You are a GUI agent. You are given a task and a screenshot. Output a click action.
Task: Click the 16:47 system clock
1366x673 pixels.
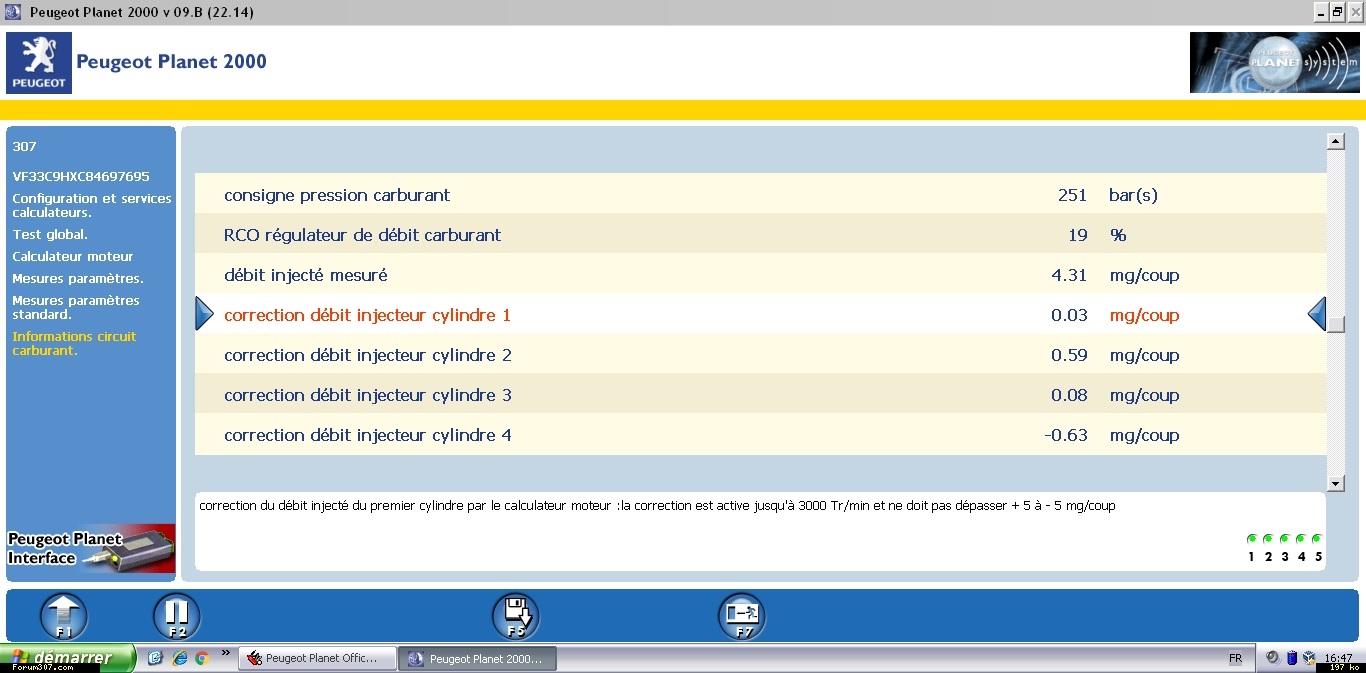pyautogui.click(x=1338, y=658)
